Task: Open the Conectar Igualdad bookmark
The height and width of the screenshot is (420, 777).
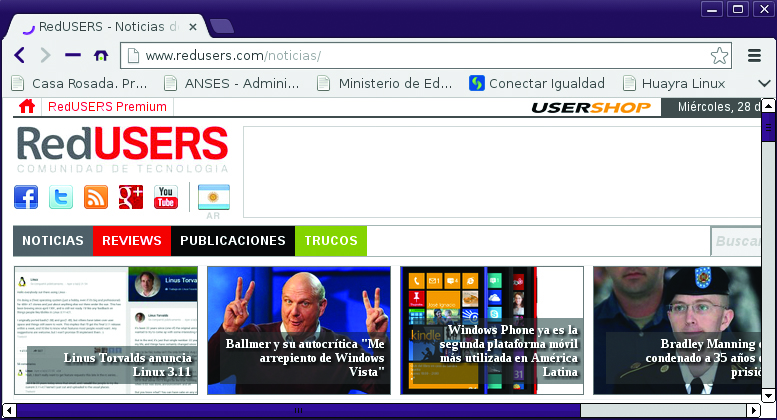Action: click(537, 83)
